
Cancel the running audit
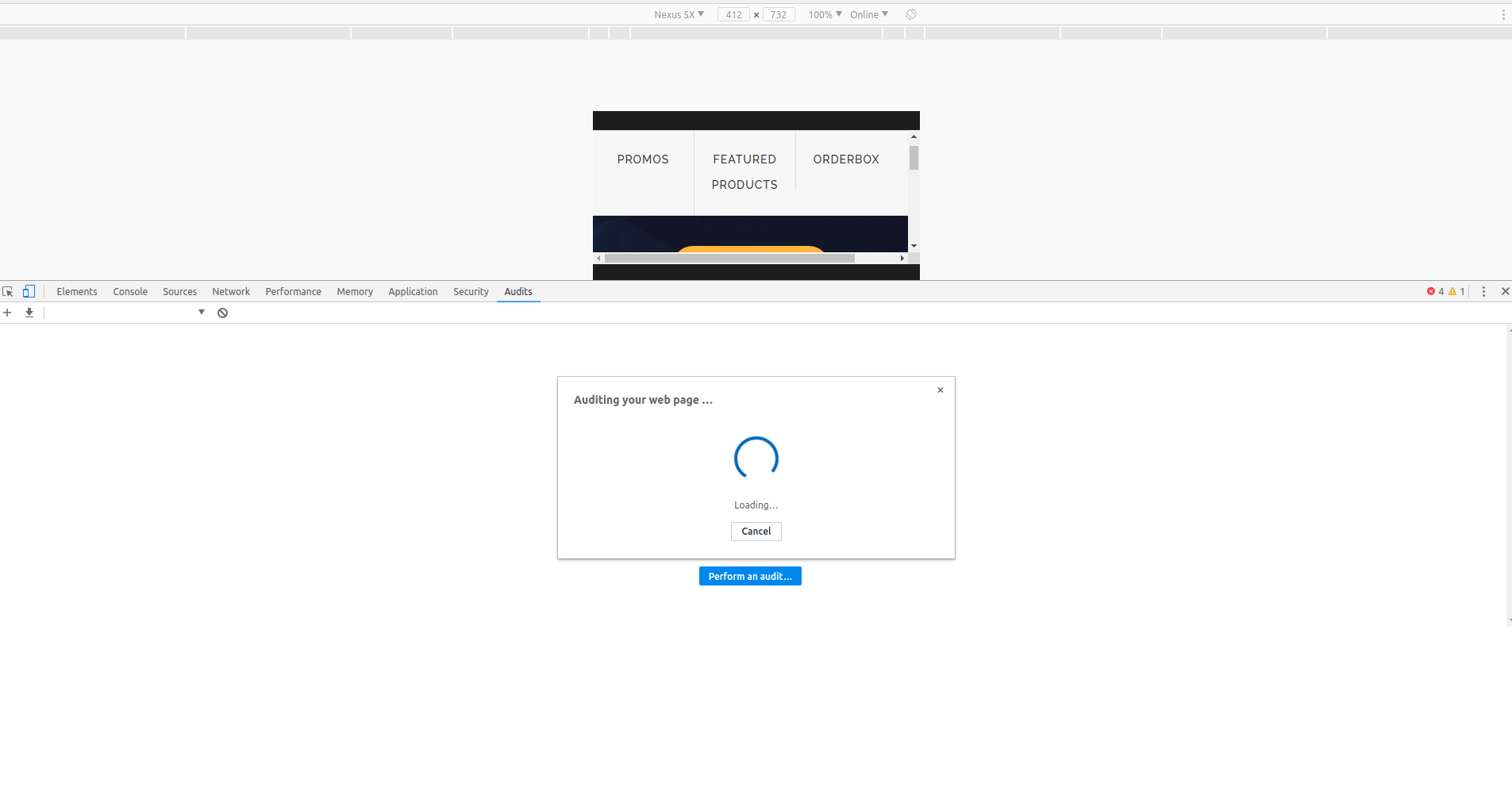[755, 531]
